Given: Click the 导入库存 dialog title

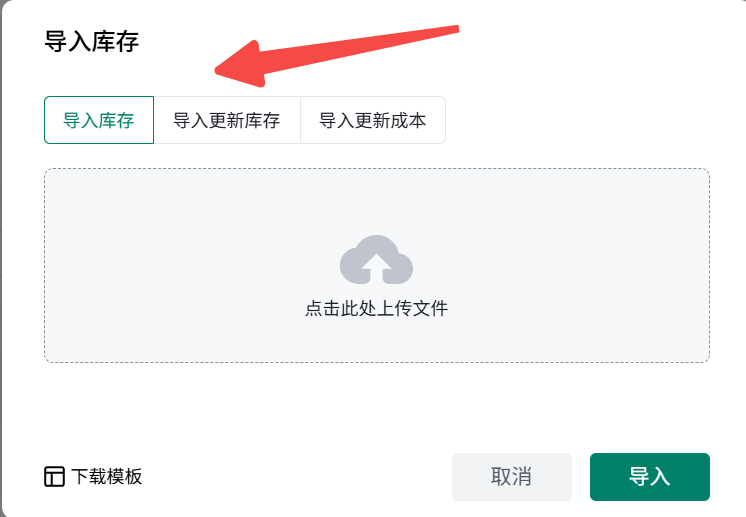Looking at the screenshot, I should 92,41.
